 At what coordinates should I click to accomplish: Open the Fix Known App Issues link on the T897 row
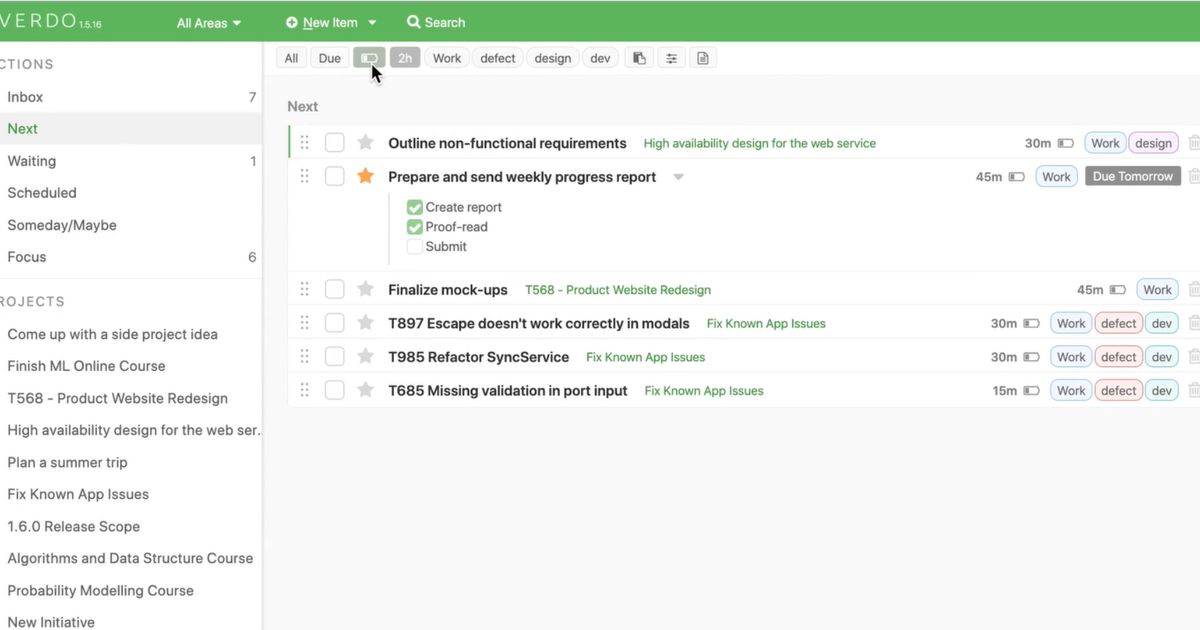point(766,324)
